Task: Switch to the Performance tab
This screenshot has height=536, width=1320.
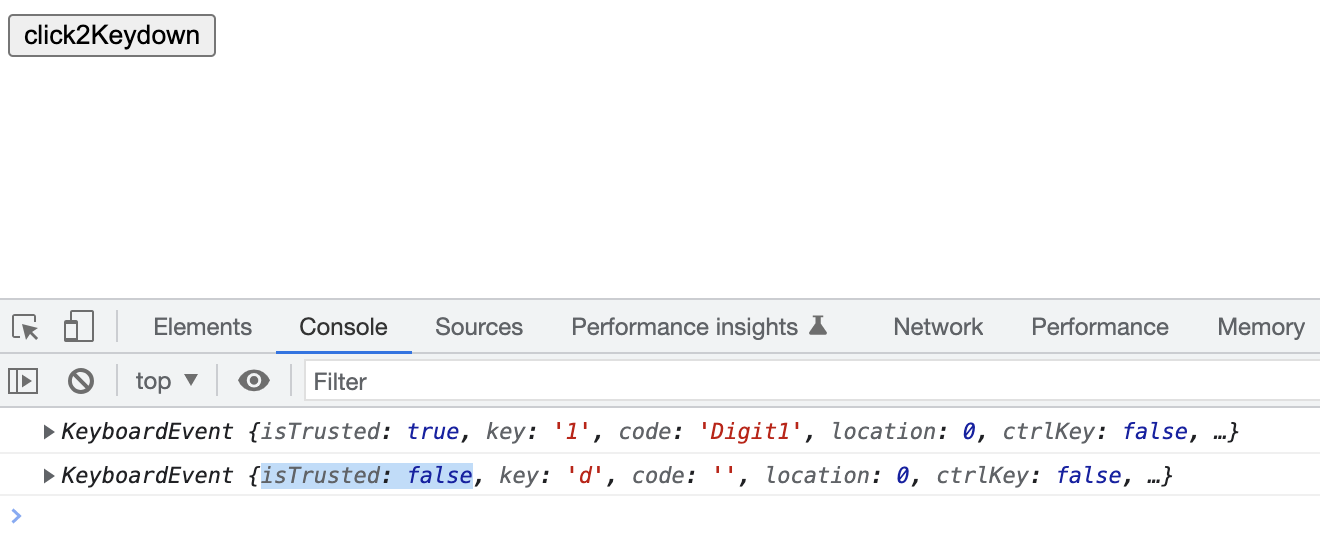Action: pos(1099,327)
